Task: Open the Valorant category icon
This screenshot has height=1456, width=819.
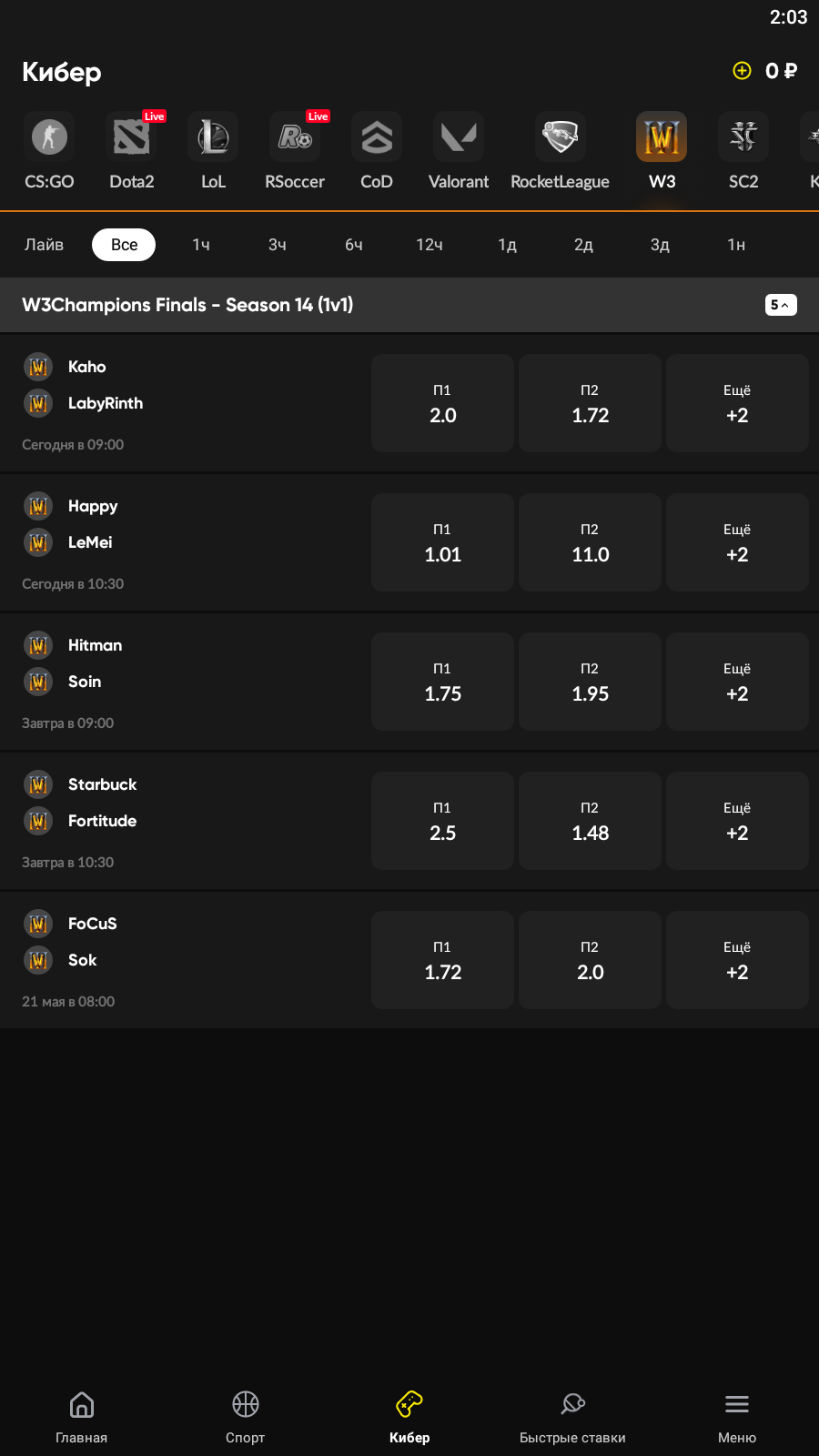Action: [459, 137]
